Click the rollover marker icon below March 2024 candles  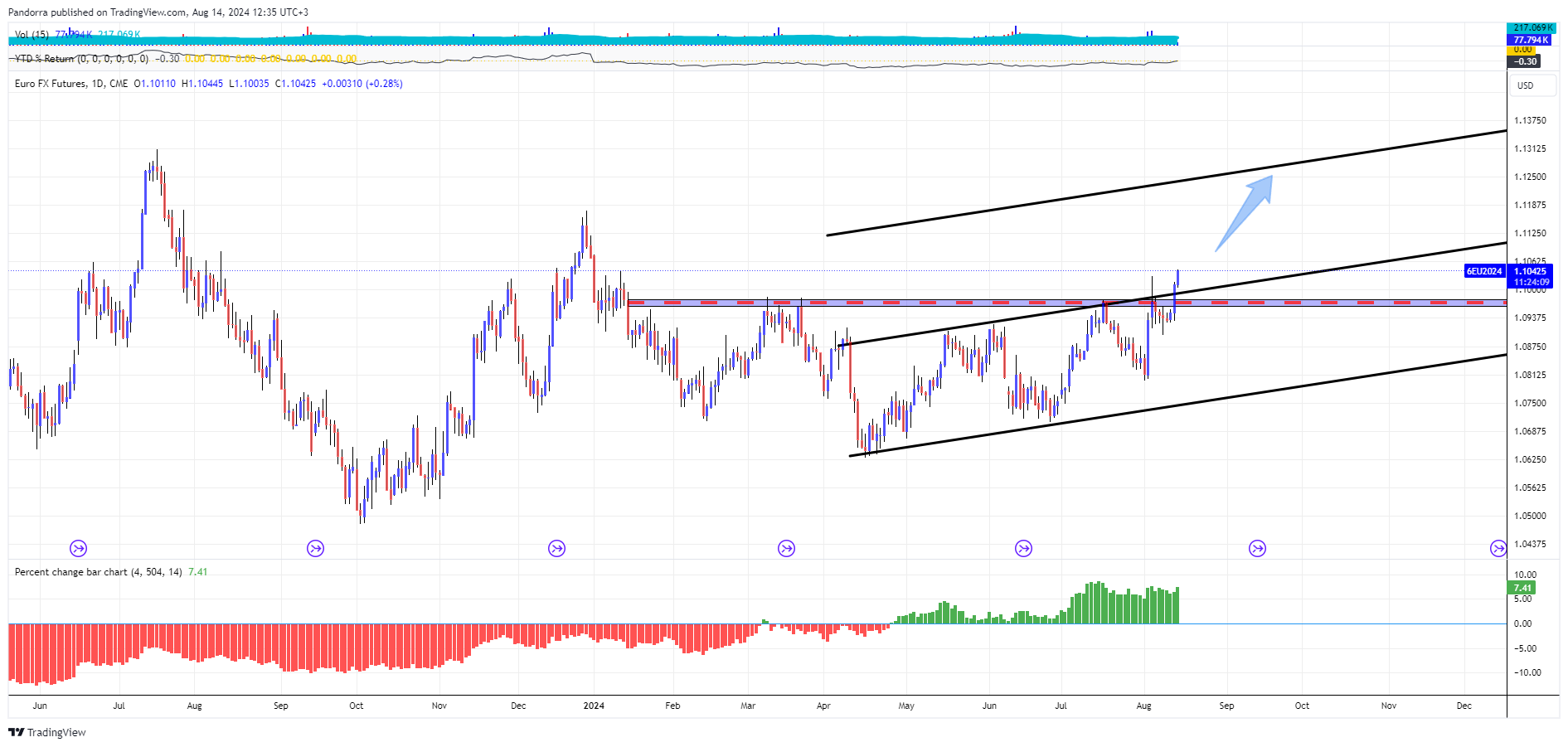coord(786,548)
